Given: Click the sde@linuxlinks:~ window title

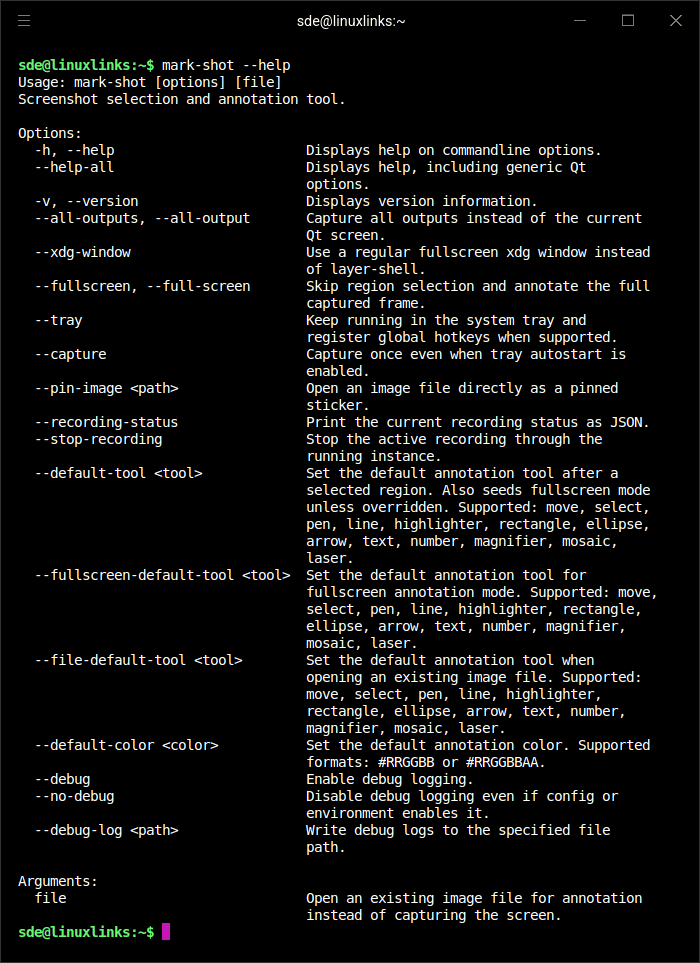Looking at the screenshot, I should pos(351,21).
